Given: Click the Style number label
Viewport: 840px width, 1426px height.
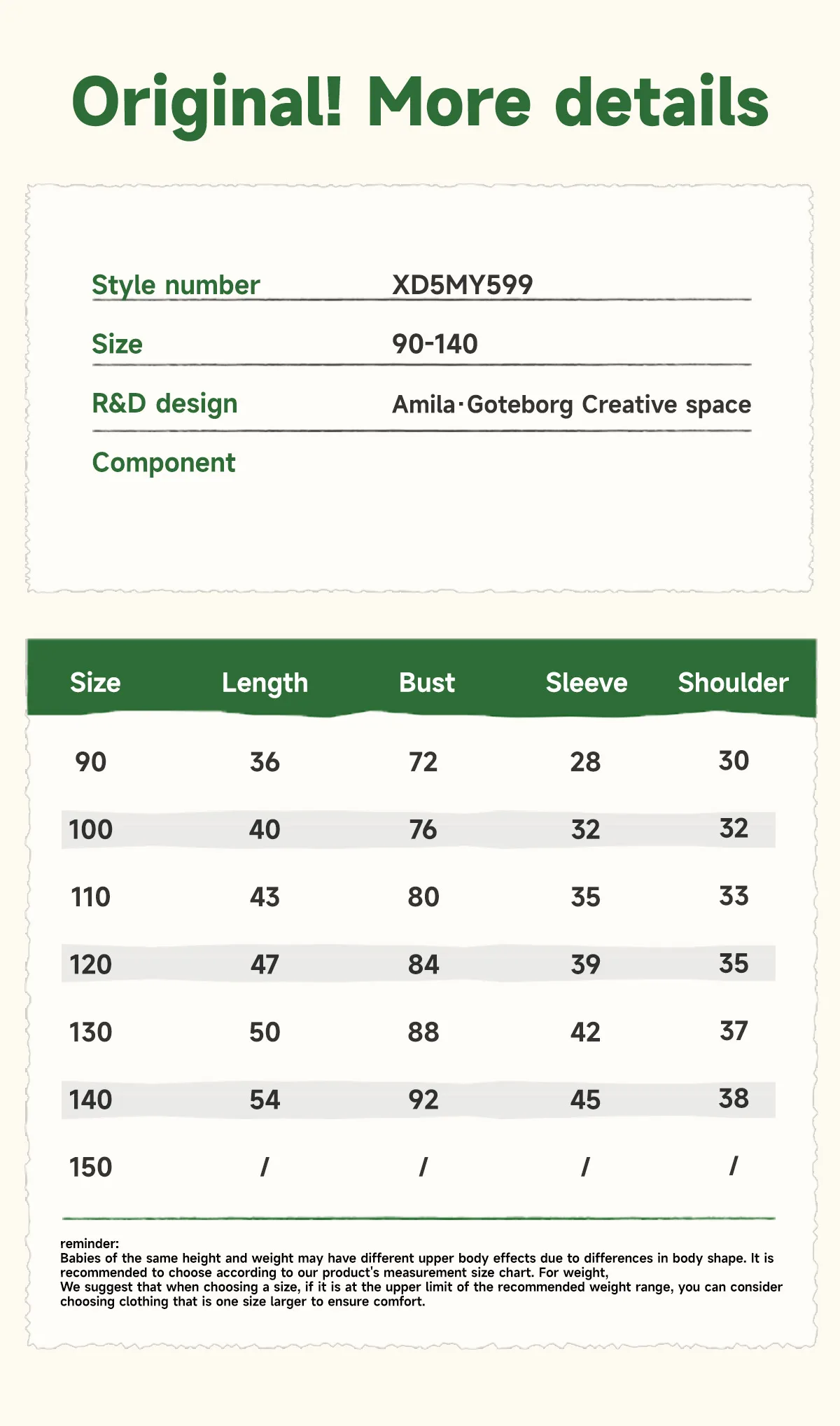Looking at the screenshot, I should 176,285.
